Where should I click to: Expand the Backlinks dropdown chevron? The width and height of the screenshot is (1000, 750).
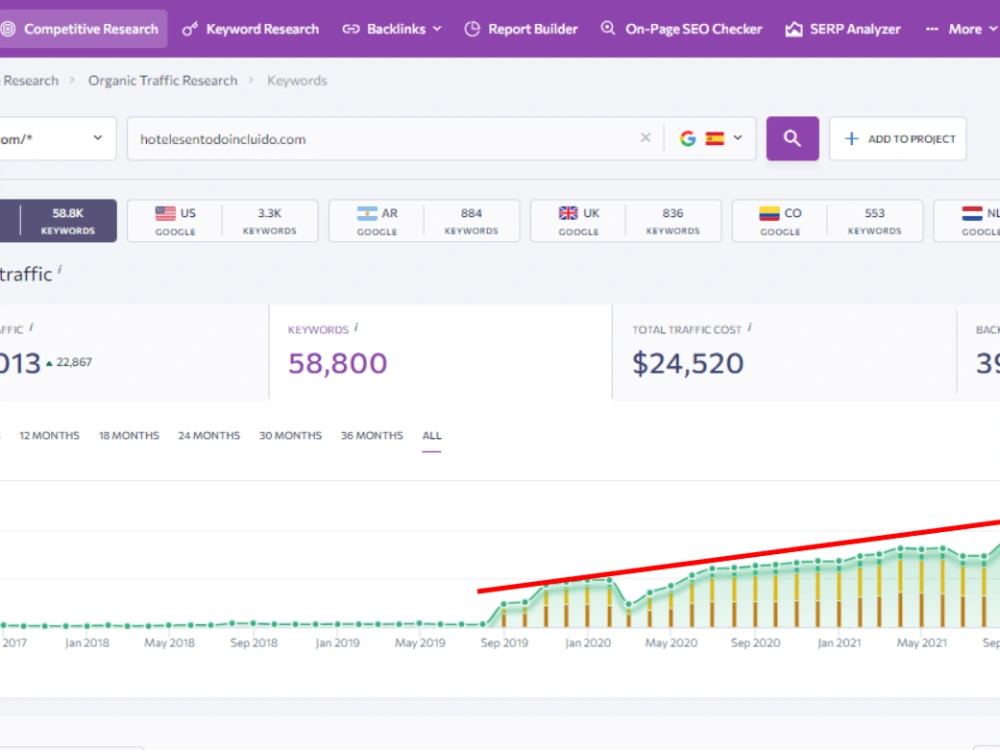437,29
